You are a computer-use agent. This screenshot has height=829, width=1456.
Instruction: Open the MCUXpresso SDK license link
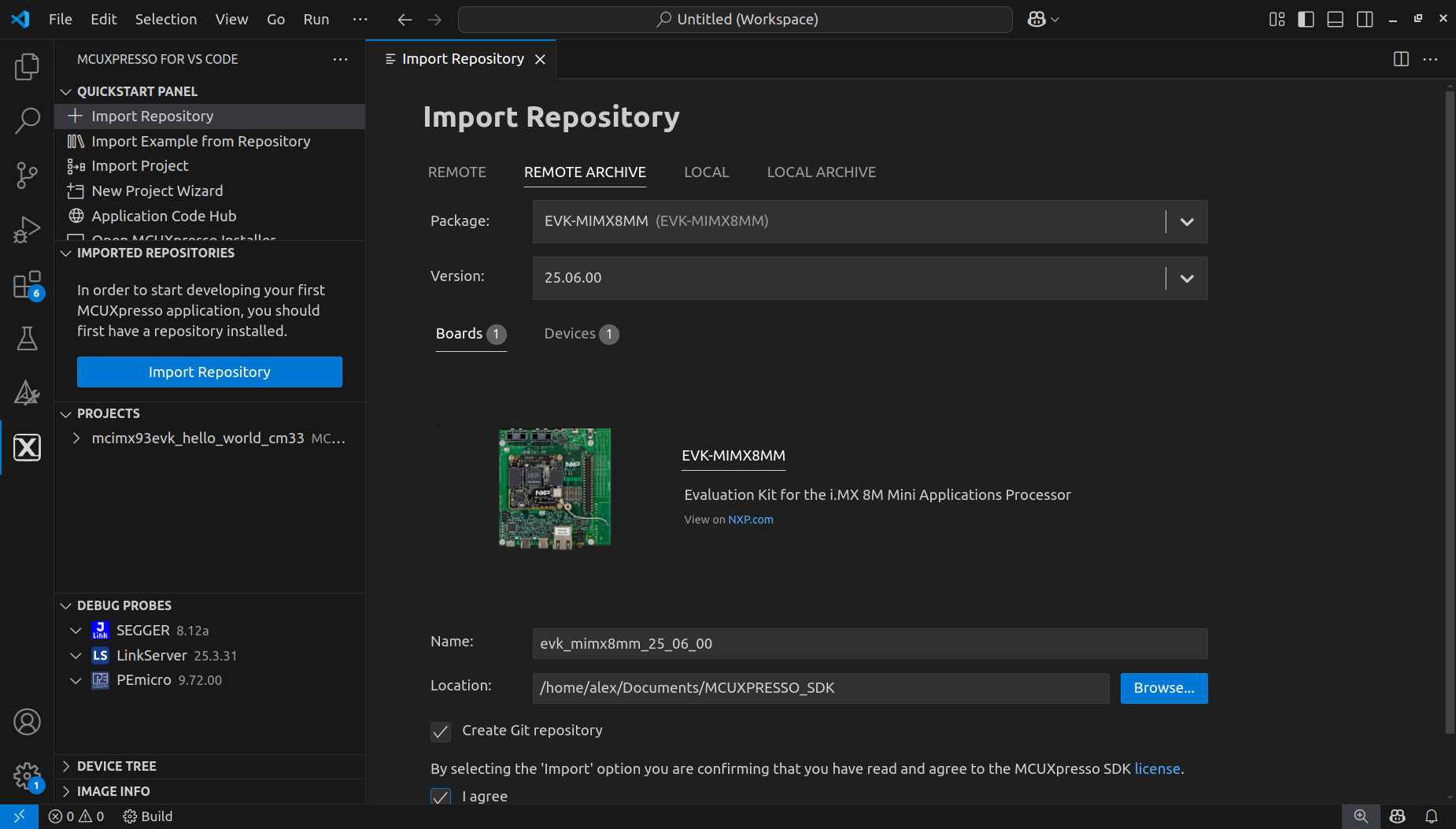pyautogui.click(x=1157, y=768)
